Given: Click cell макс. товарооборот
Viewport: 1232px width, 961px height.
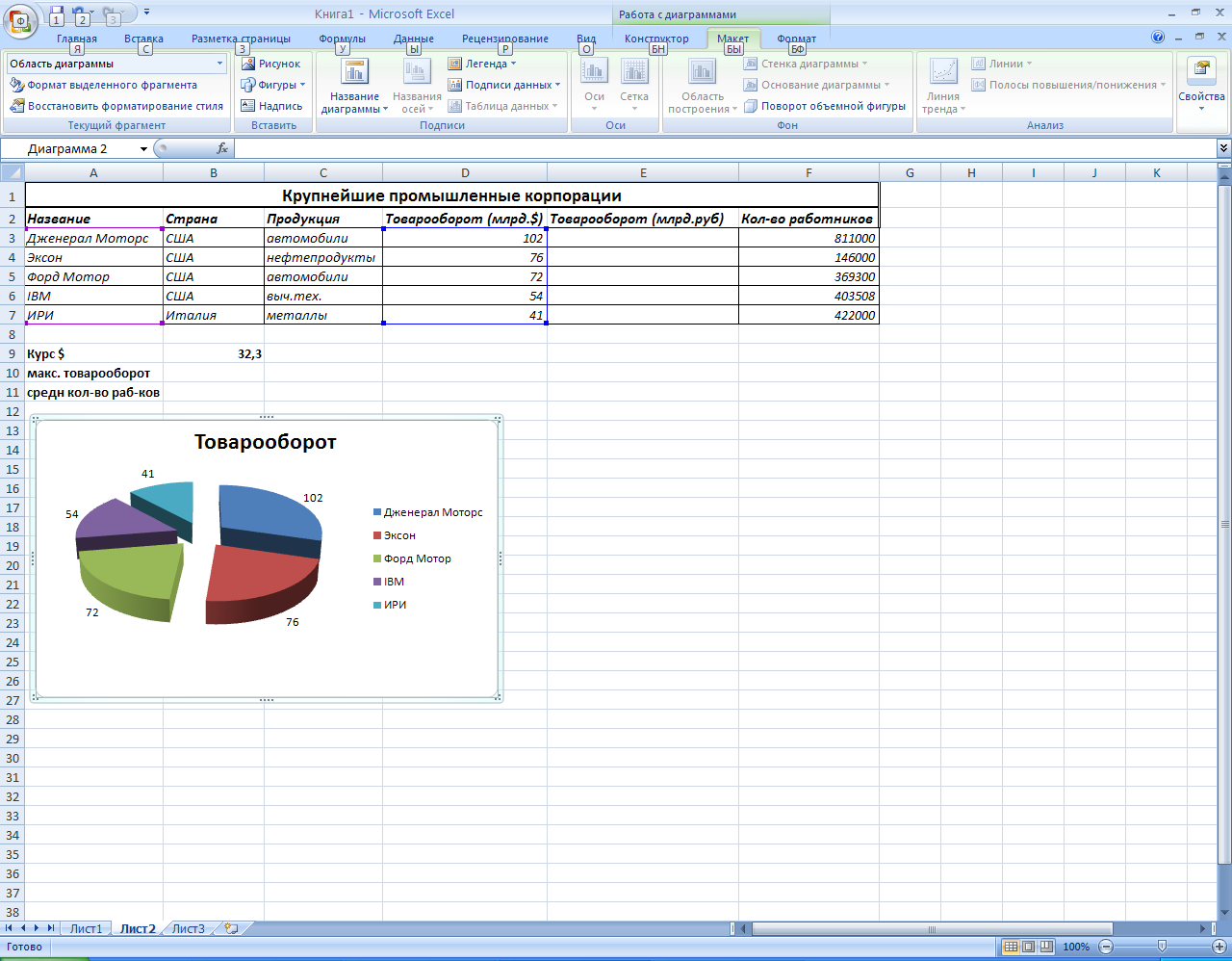Looking at the screenshot, I should coord(94,373).
